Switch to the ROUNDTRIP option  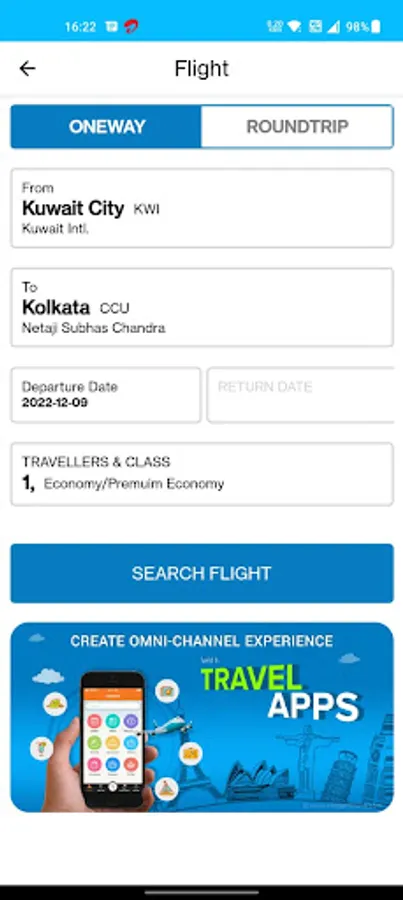pyautogui.click(x=297, y=126)
